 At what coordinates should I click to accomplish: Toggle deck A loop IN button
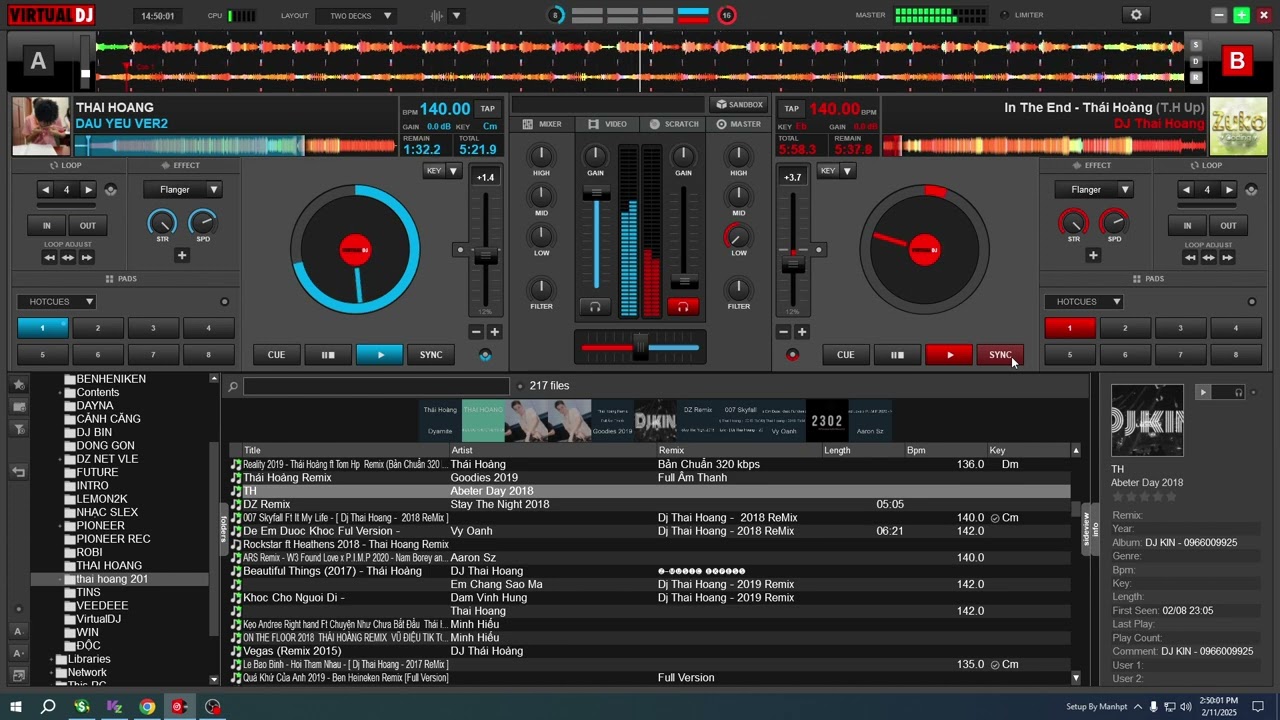(46, 226)
